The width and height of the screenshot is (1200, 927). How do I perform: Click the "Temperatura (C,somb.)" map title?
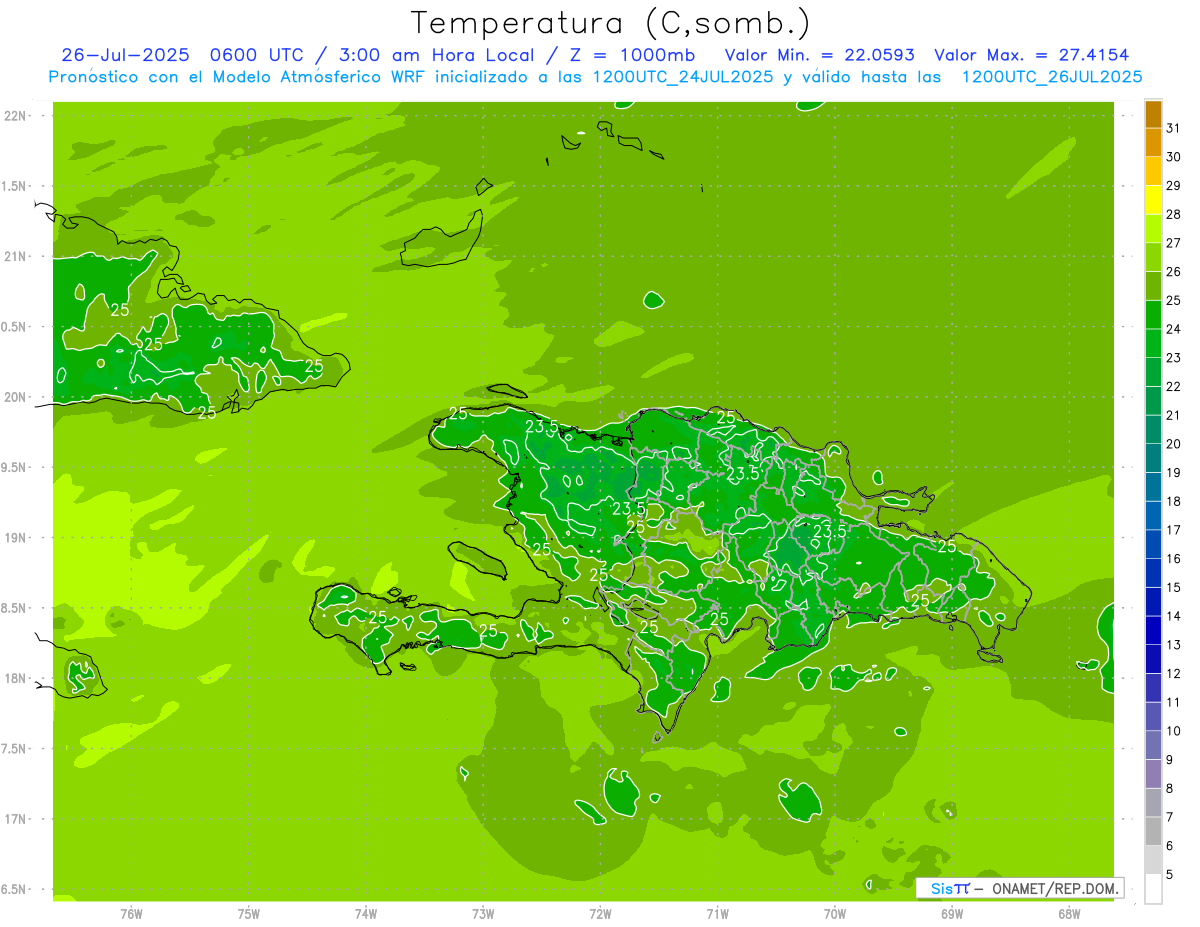coord(610,23)
